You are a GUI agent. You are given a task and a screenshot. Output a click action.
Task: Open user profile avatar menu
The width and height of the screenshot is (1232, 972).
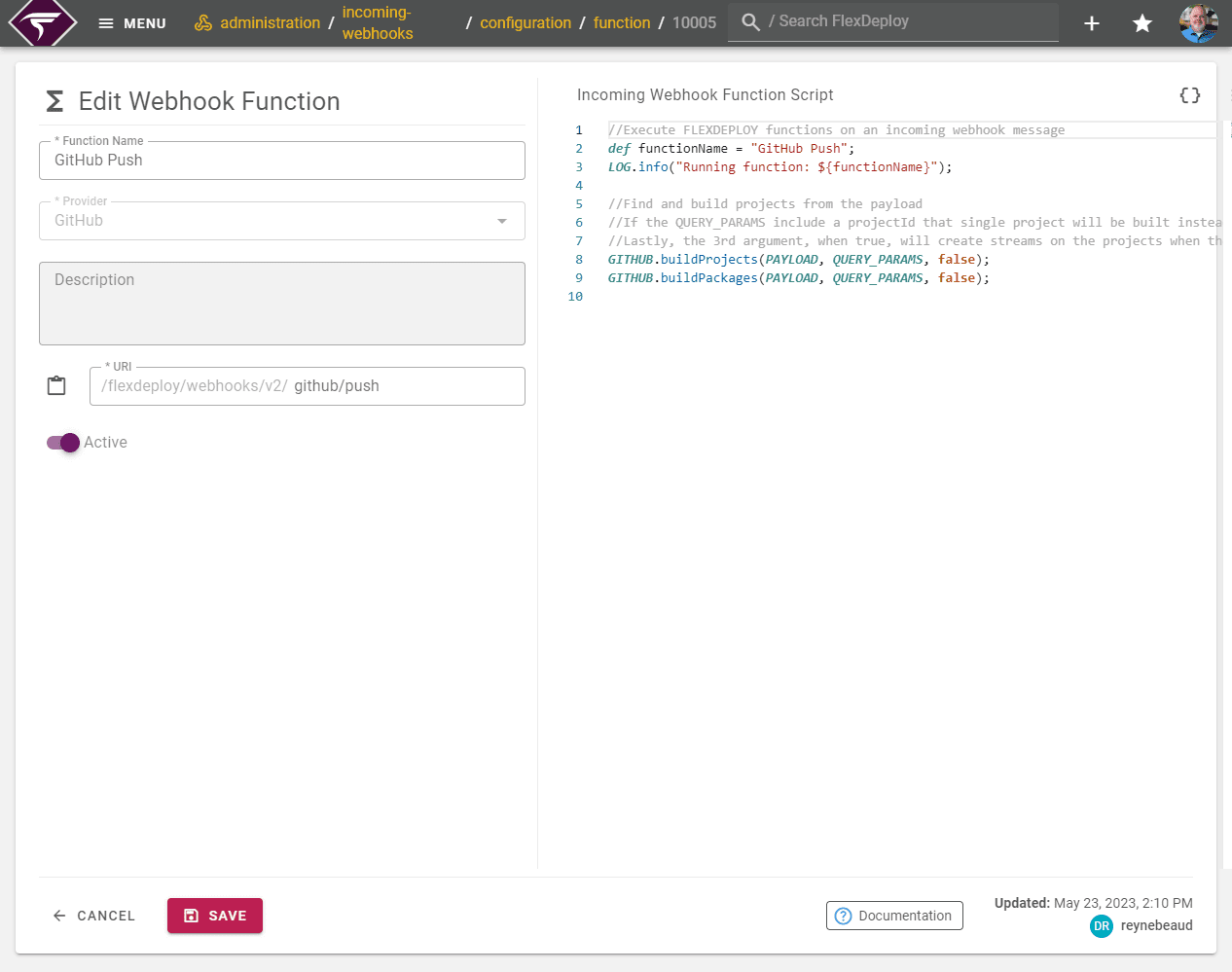tap(1198, 23)
